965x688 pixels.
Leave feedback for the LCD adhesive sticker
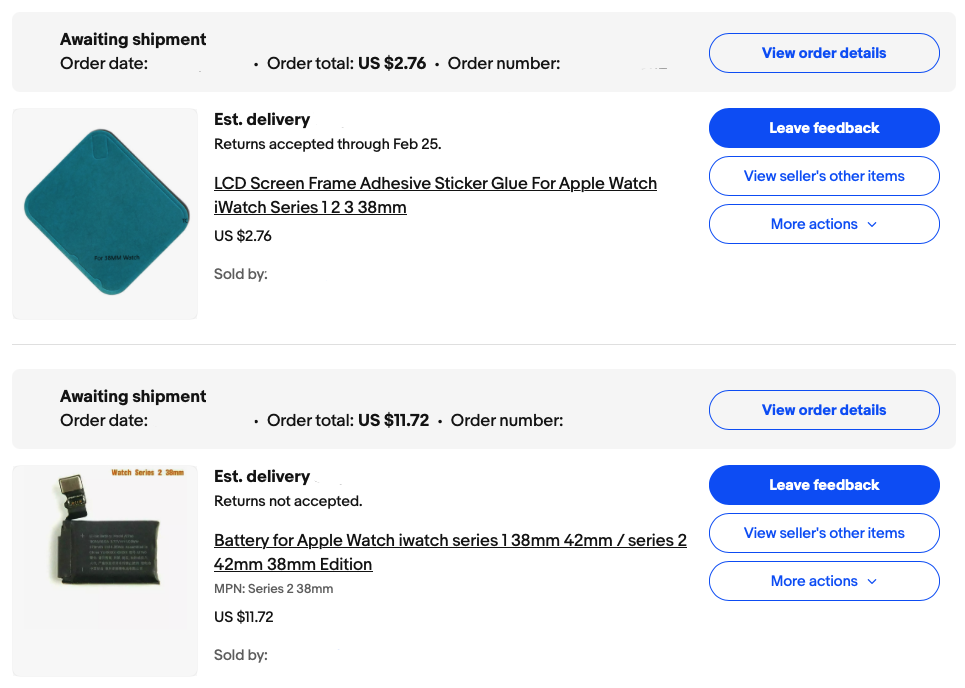(x=823, y=128)
